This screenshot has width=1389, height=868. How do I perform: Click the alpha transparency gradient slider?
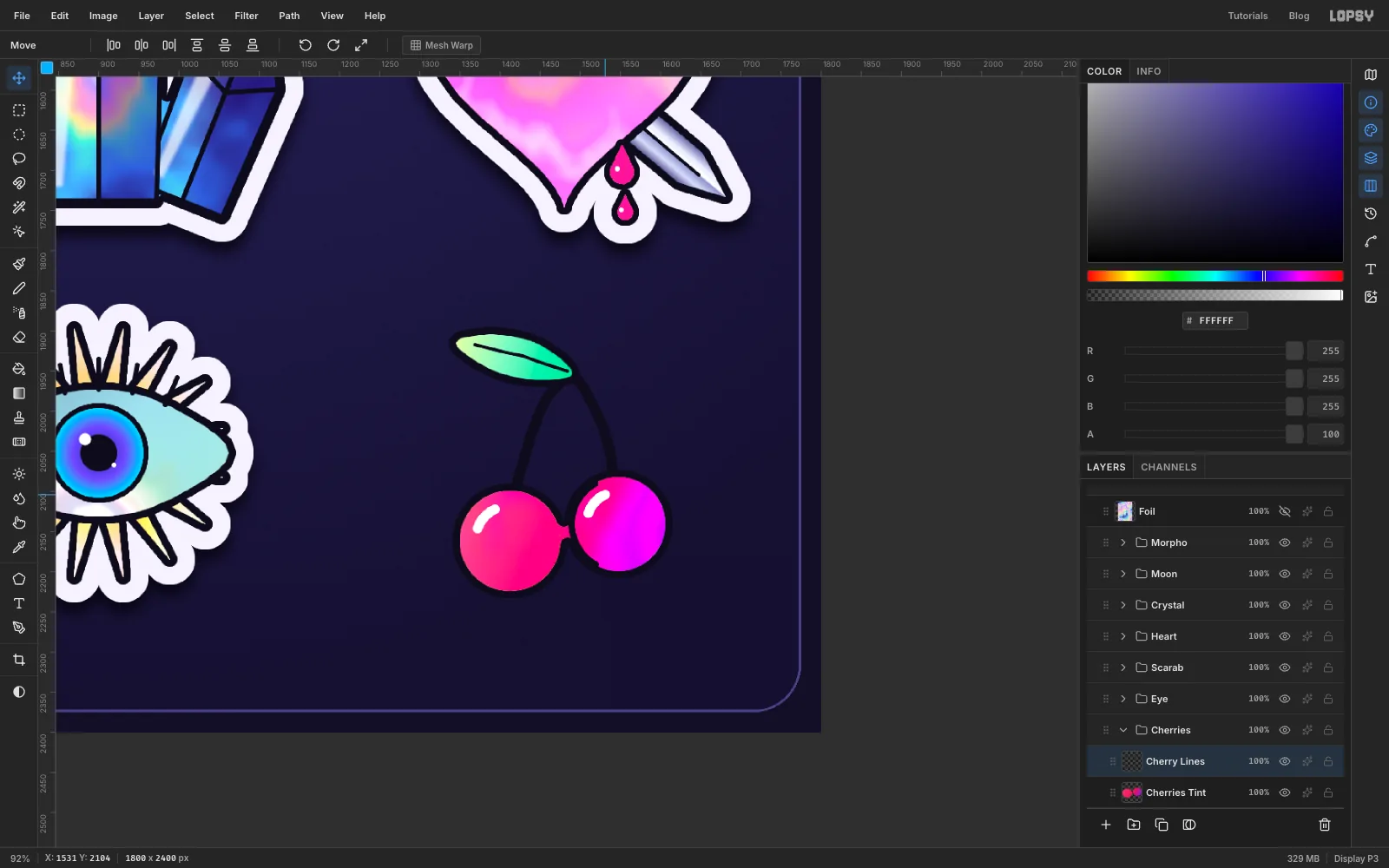(1215, 295)
